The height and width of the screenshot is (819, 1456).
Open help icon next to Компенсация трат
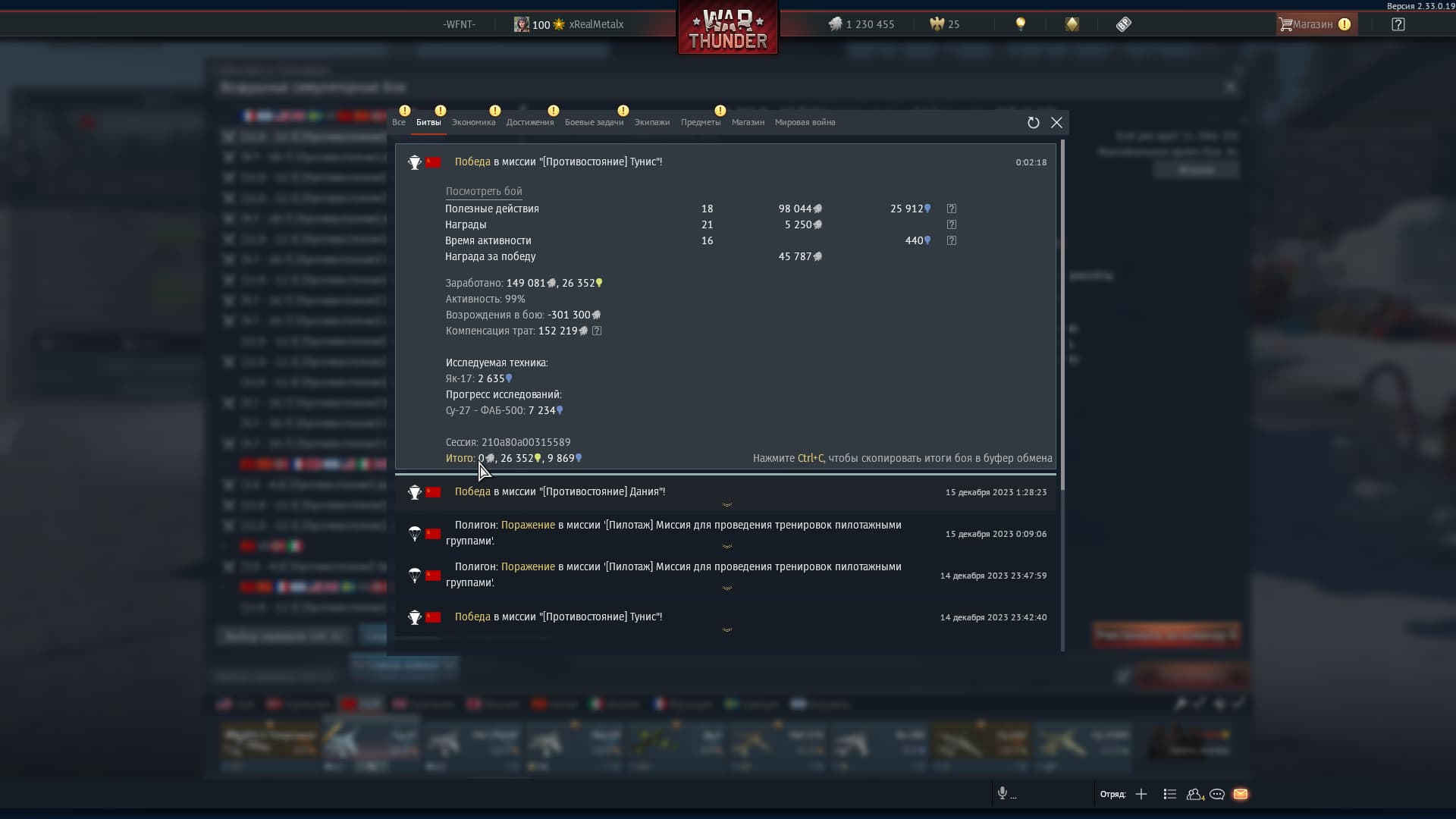point(597,331)
